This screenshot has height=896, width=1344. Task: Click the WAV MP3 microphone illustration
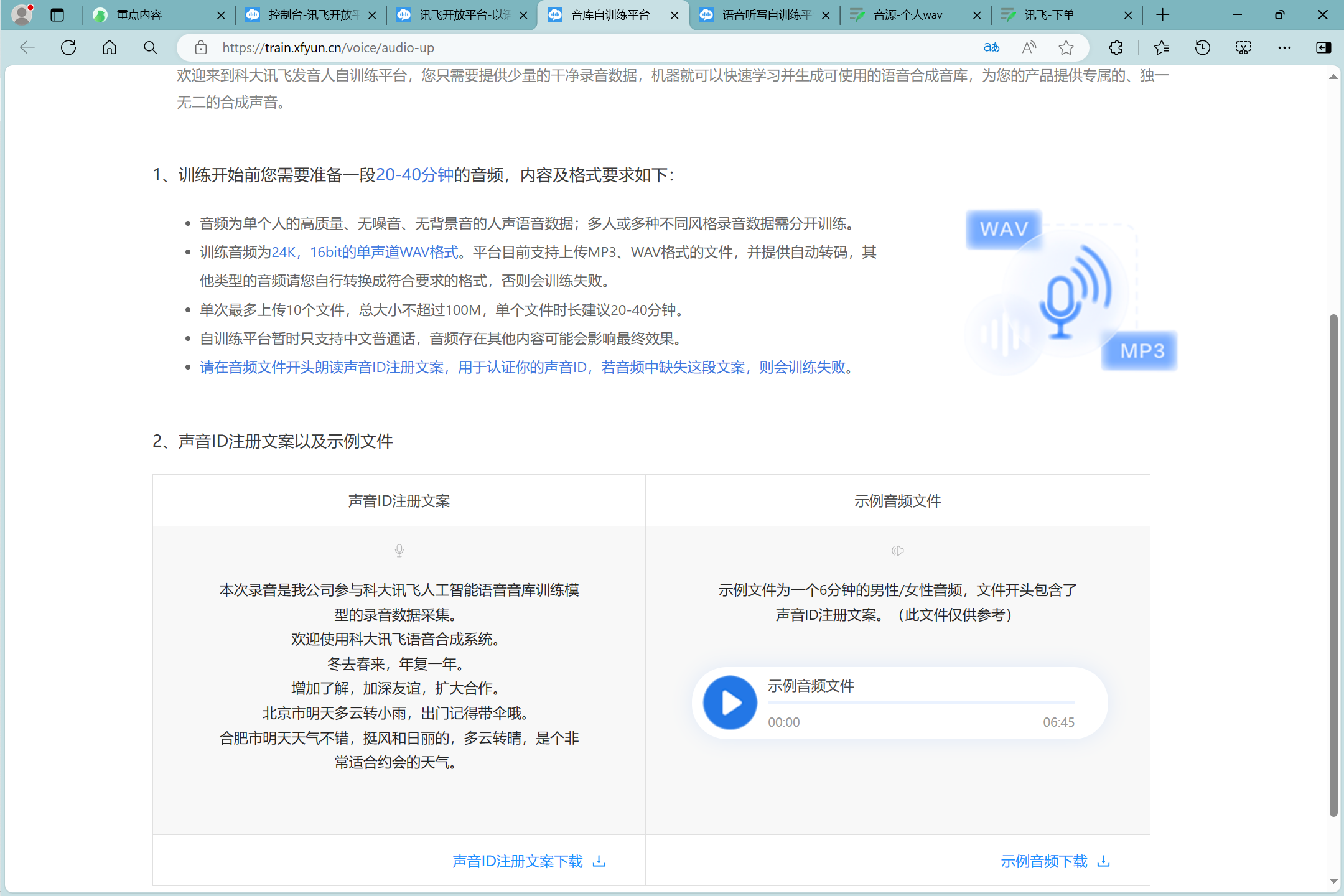[1071, 292]
